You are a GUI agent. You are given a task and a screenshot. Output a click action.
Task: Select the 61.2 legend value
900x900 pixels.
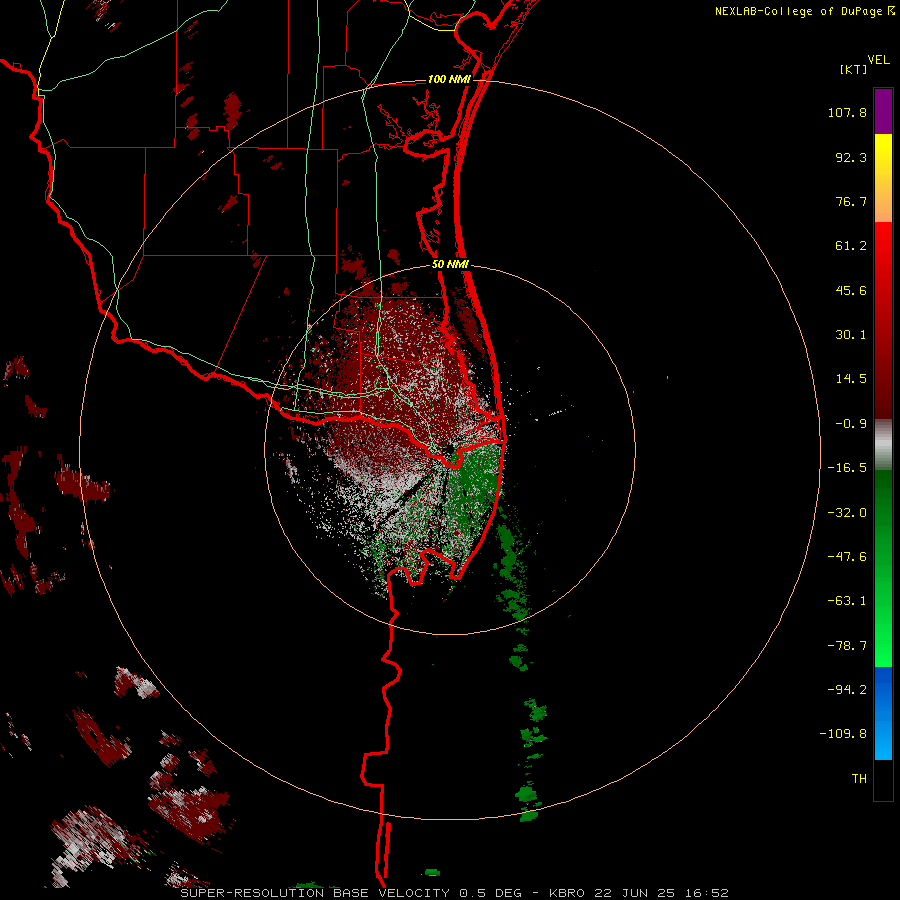click(x=851, y=246)
